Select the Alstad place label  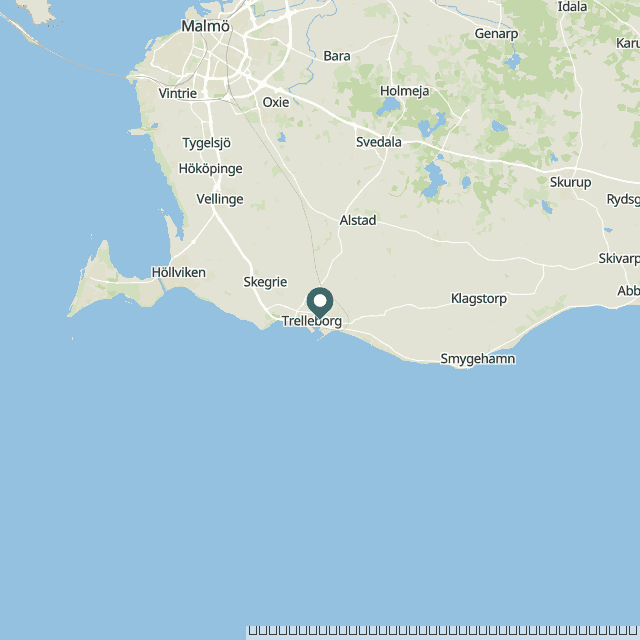[358, 220]
